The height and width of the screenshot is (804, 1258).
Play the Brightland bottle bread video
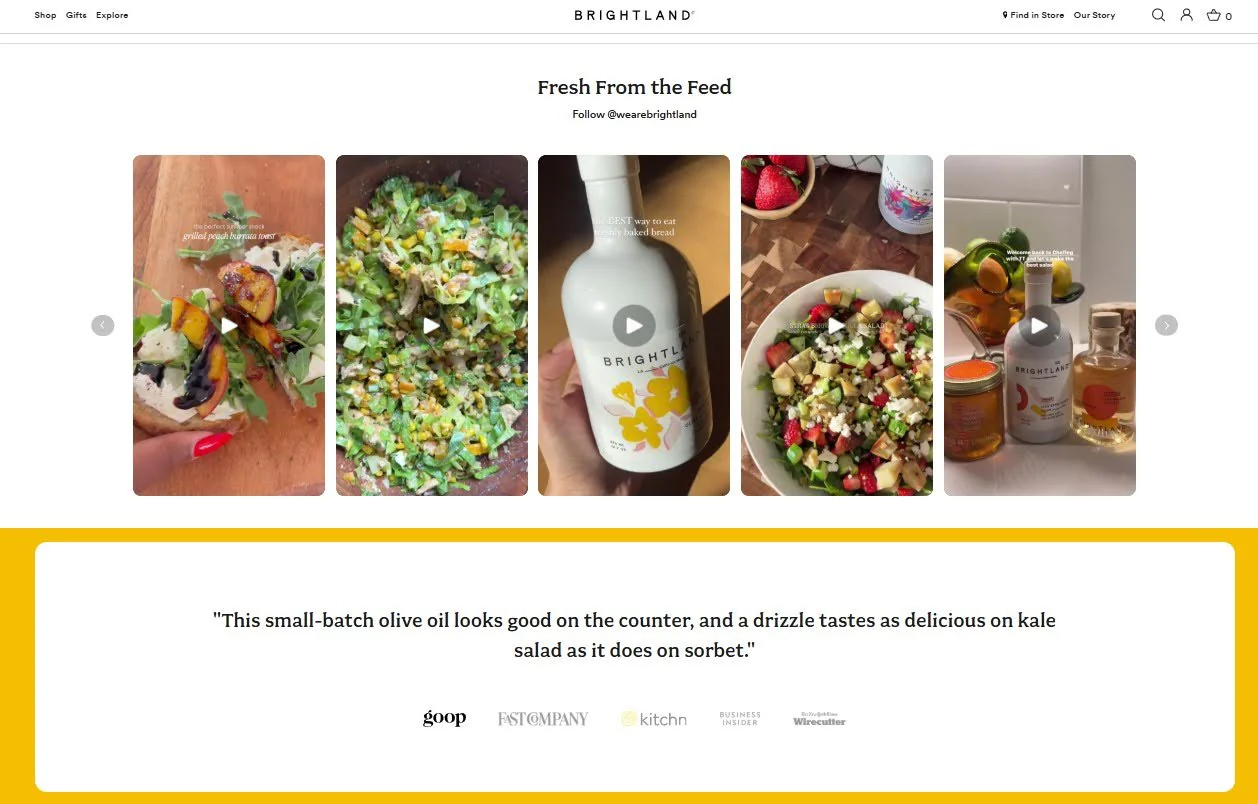click(633, 325)
